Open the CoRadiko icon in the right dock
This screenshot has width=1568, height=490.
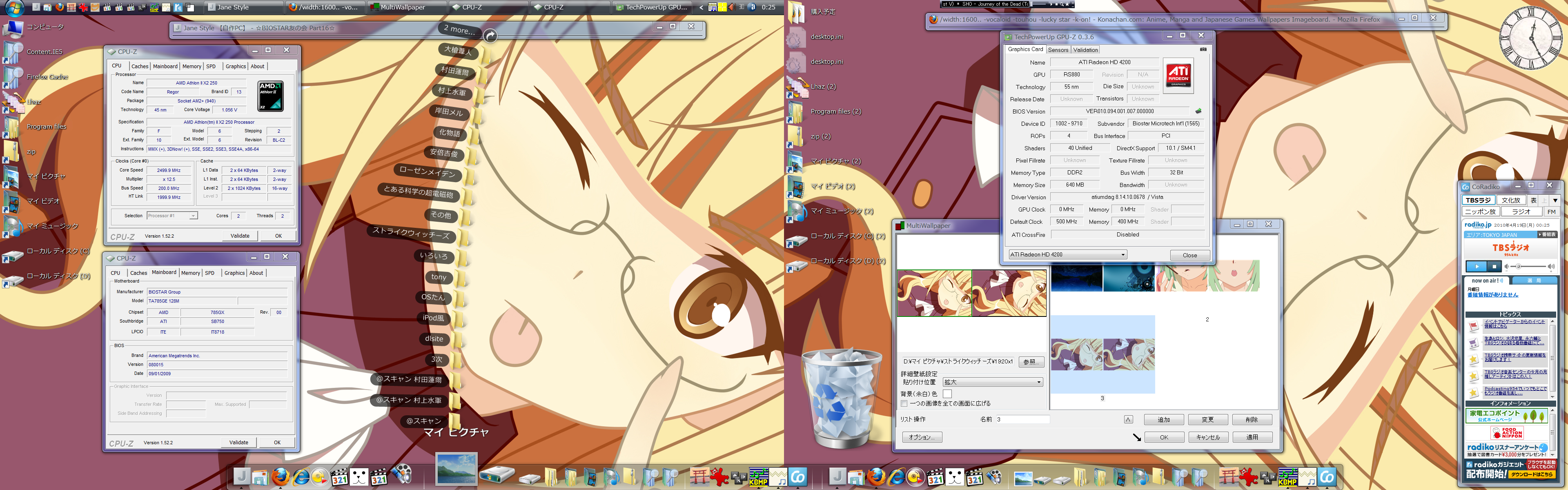pos(1327,477)
